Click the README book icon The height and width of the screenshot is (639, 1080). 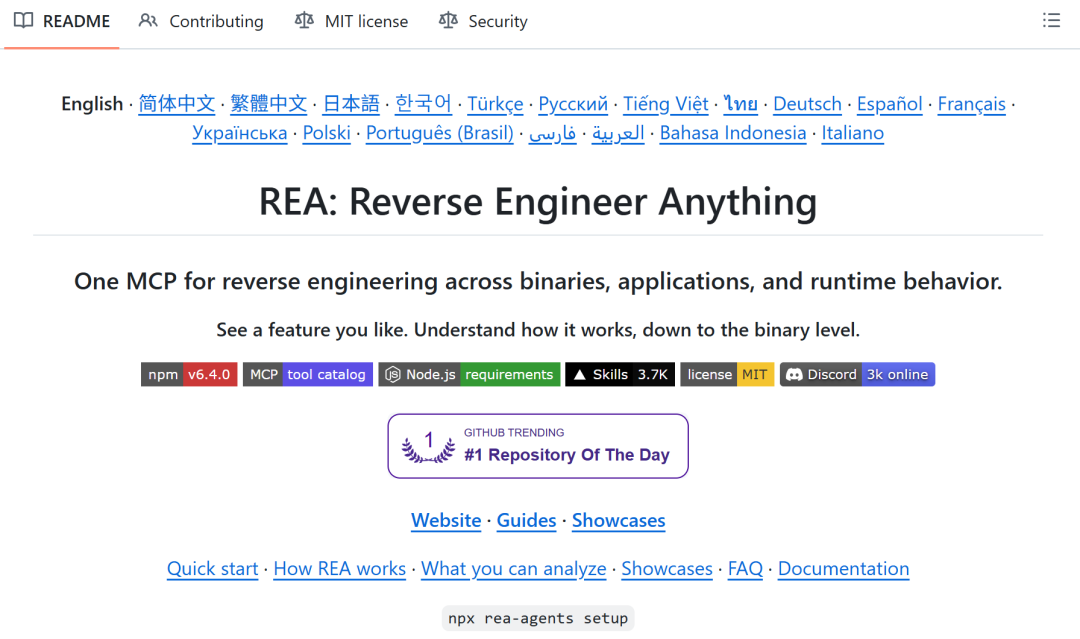(x=23, y=21)
